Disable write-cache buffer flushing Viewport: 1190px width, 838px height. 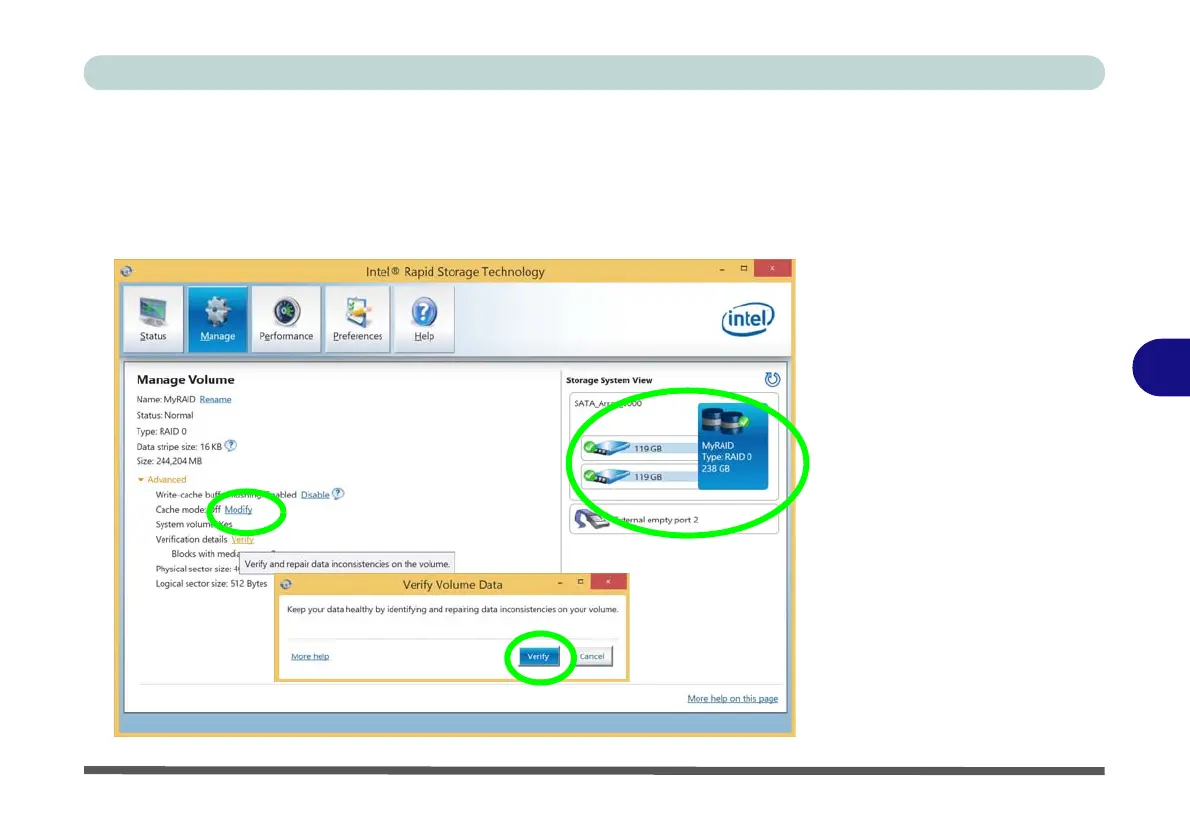315,495
